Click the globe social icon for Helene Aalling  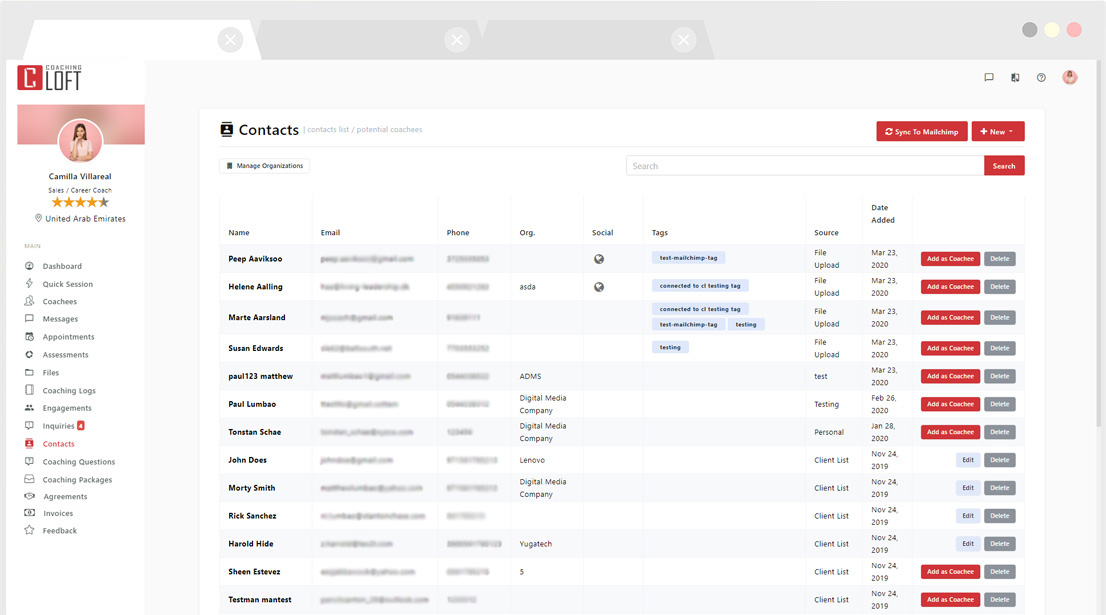point(599,287)
